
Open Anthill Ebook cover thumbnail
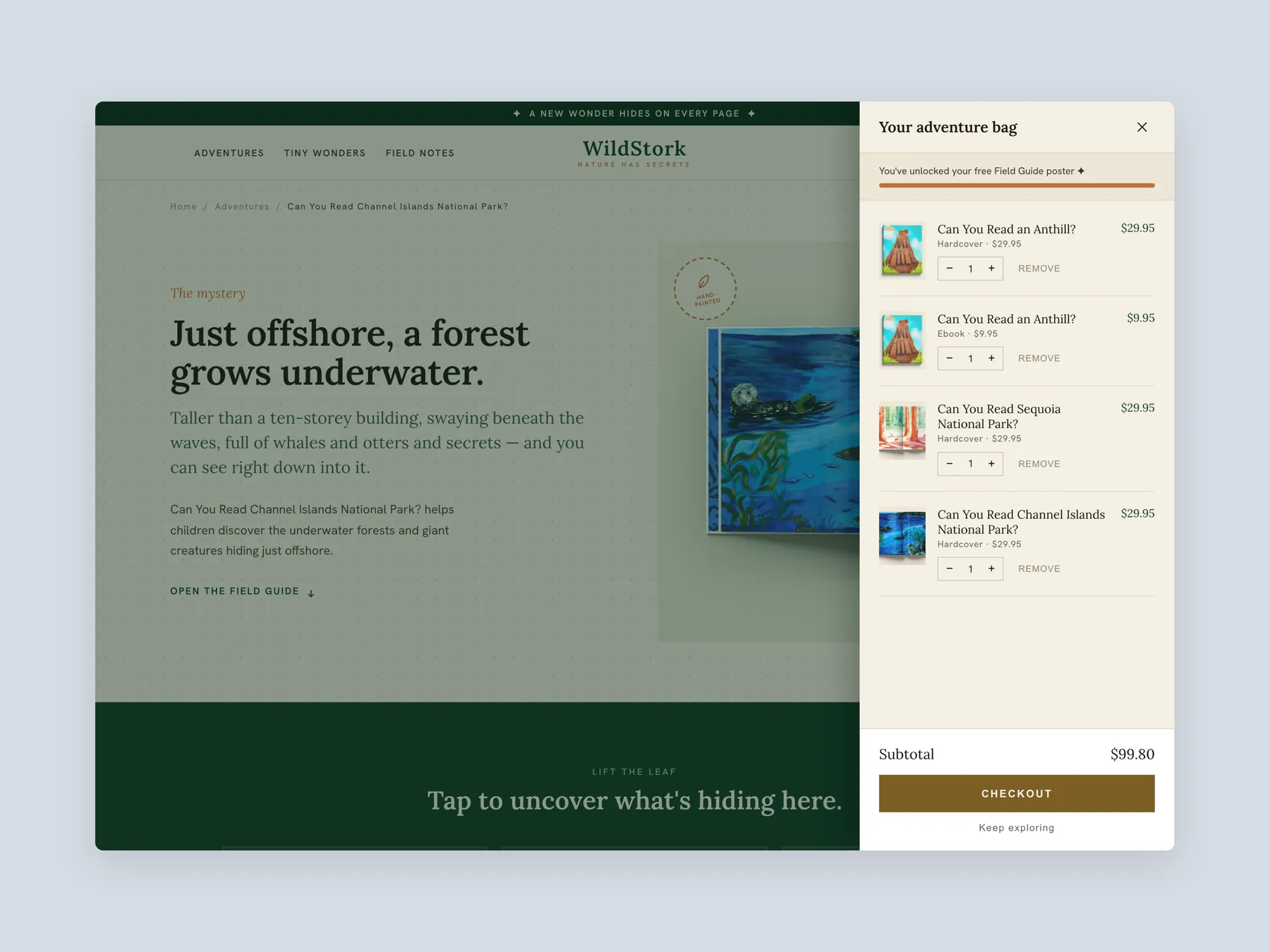pyautogui.click(x=902, y=341)
